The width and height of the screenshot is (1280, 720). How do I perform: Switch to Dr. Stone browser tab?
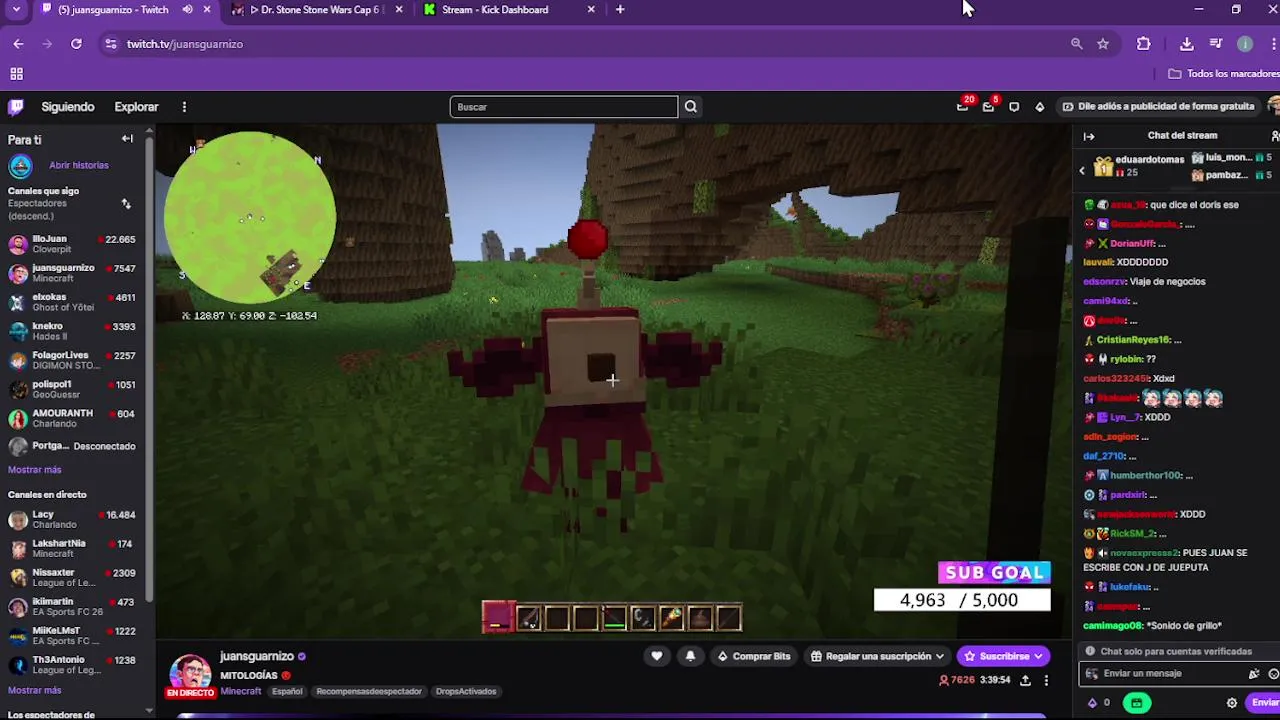(316, 10)
